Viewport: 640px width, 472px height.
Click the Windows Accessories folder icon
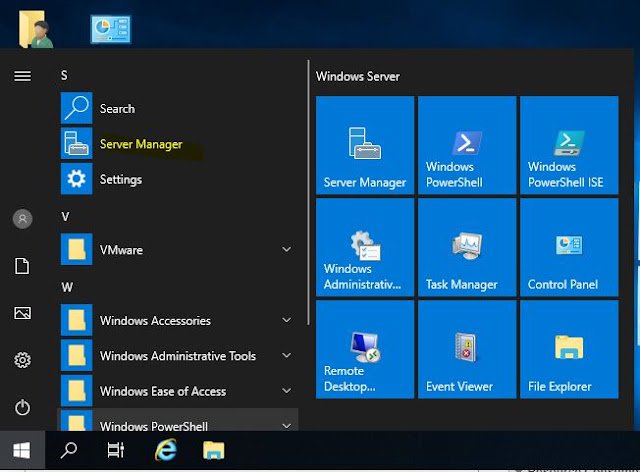coord(76,320)
